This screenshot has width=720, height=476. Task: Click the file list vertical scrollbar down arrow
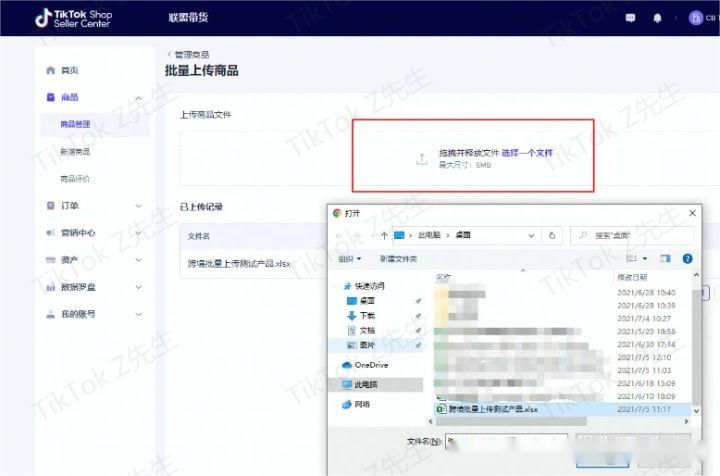(x=696, y=411)
